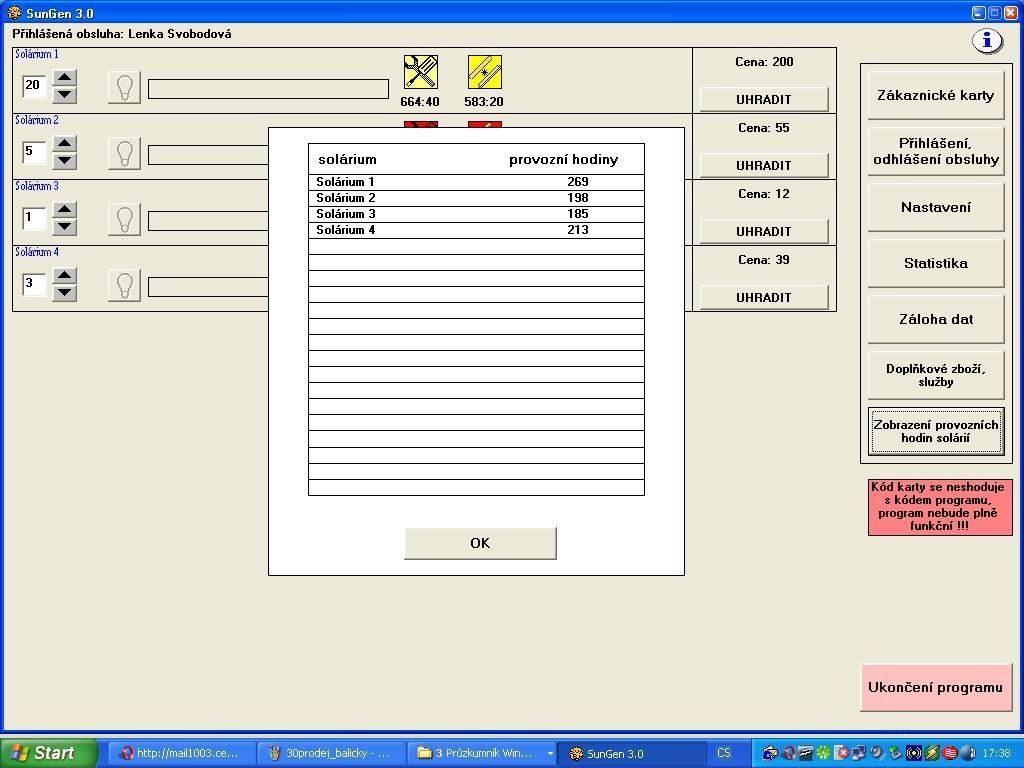Click the Solárium 1 light bulb icon
The height and width of the screenshot is (768, 1024).
(124, 87)
